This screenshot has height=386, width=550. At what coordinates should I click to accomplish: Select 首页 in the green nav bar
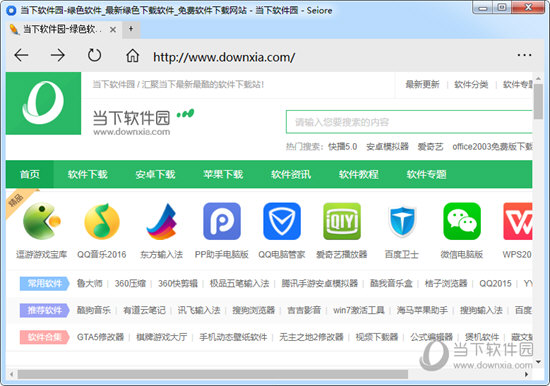pyautogui.click(x=30, y=174)
